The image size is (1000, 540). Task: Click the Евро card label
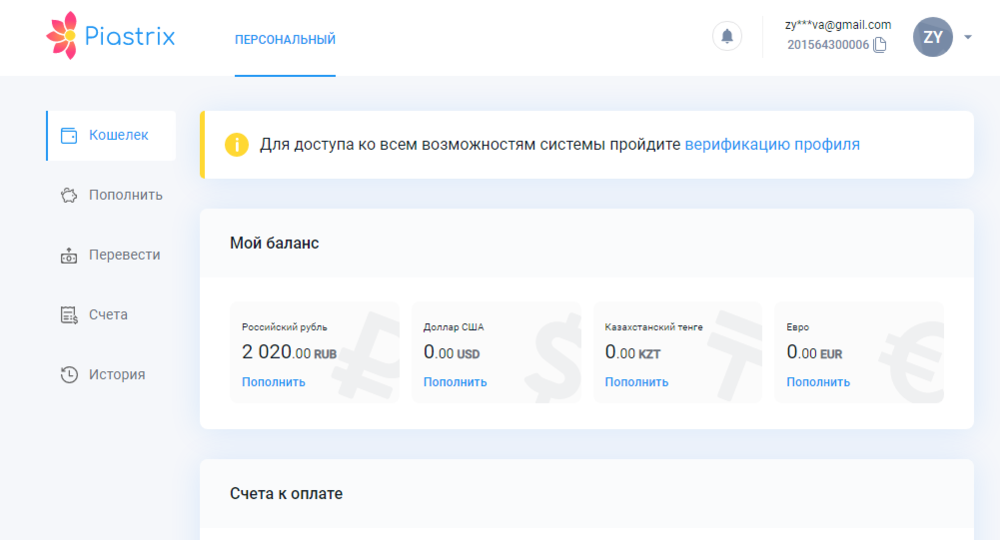(x=798, y=327)
